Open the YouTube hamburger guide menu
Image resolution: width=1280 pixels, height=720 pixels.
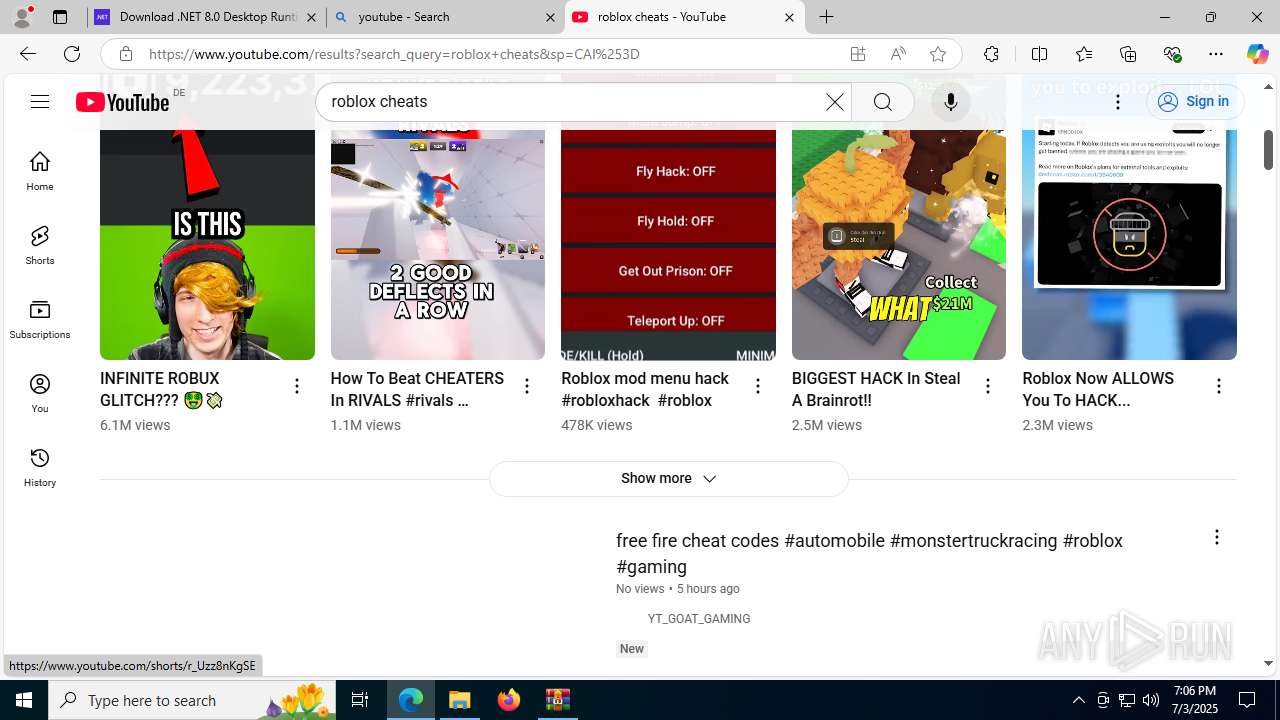pos(40,101)
